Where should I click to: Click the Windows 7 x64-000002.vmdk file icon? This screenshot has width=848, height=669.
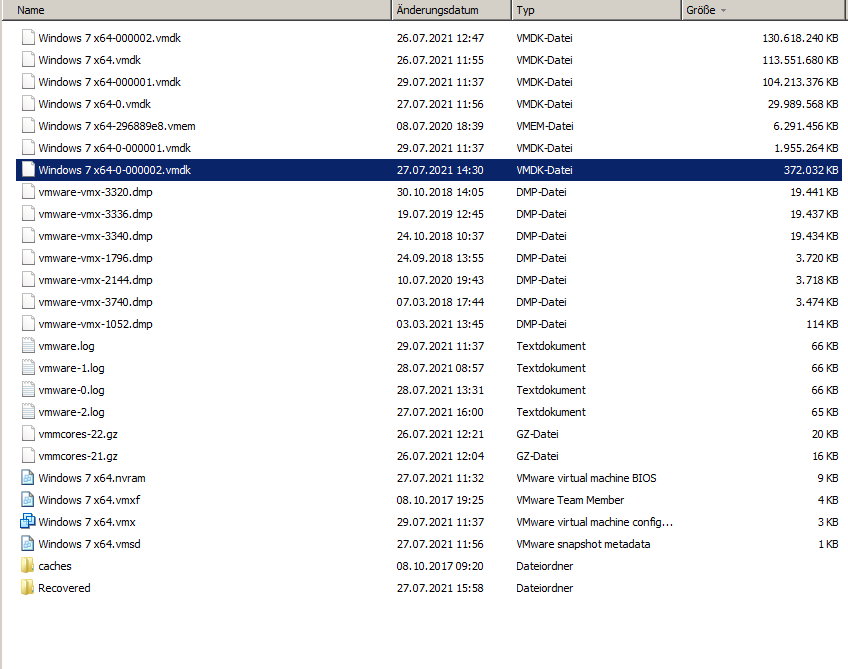coord(27,38)
